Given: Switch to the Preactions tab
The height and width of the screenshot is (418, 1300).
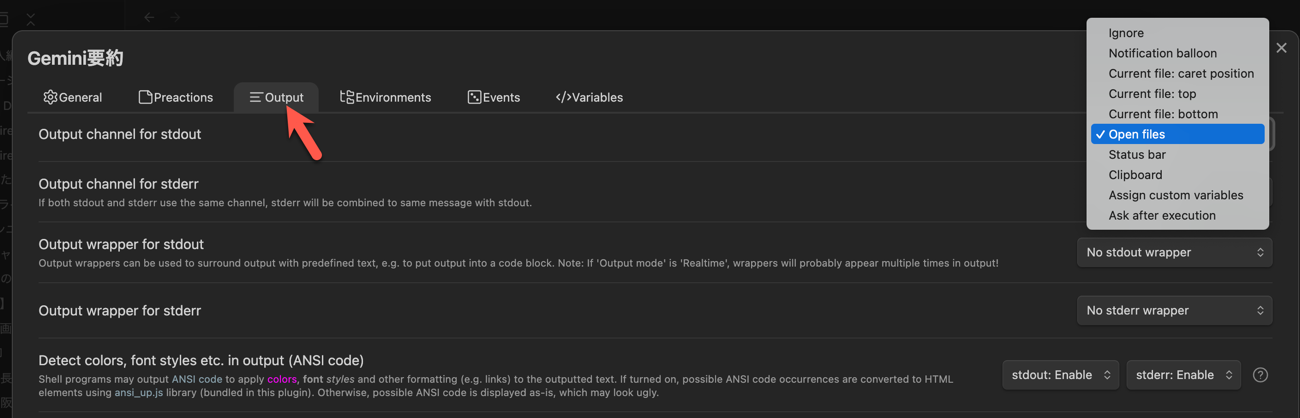Looking at the screenshot, I should [x=176, y=97].
